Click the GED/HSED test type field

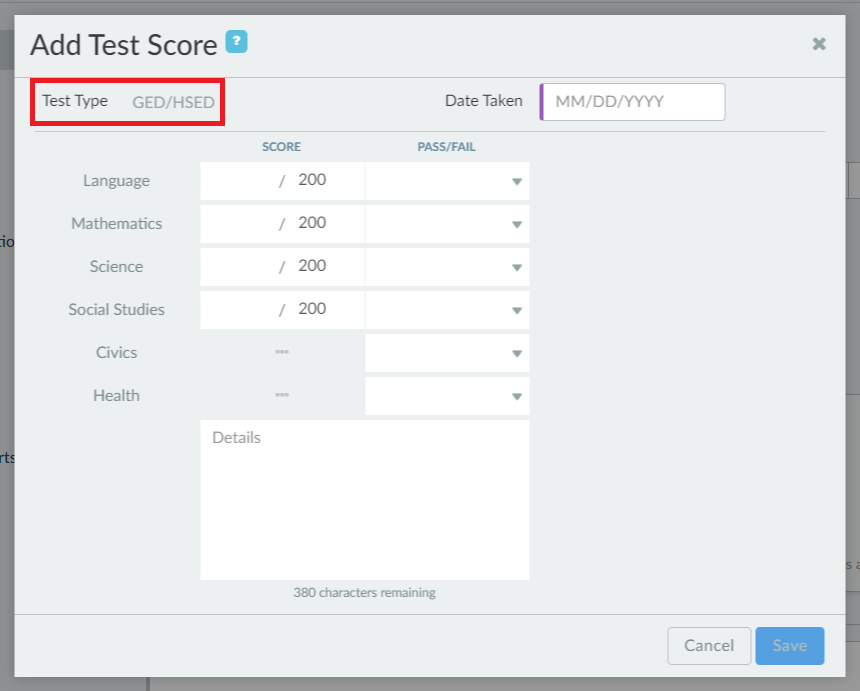[x=173, y=102]
